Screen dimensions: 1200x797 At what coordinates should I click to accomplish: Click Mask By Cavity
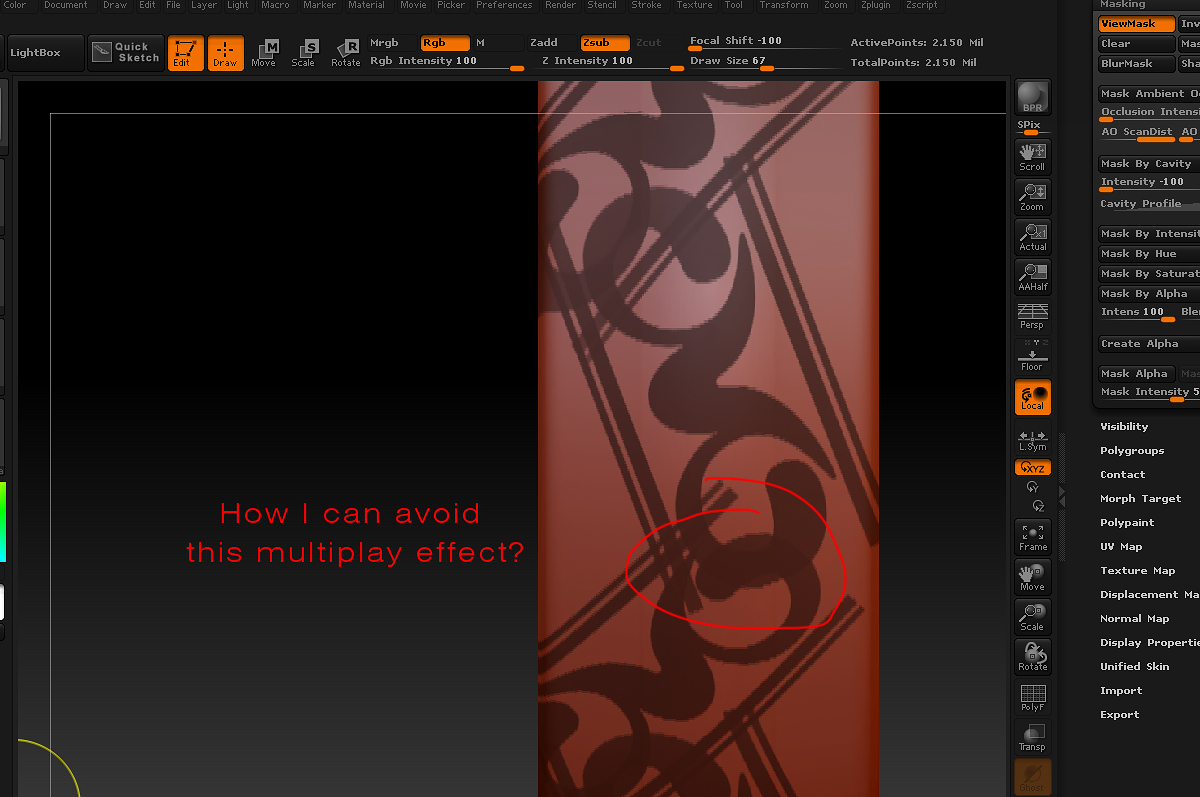(x=1149, y=164)
